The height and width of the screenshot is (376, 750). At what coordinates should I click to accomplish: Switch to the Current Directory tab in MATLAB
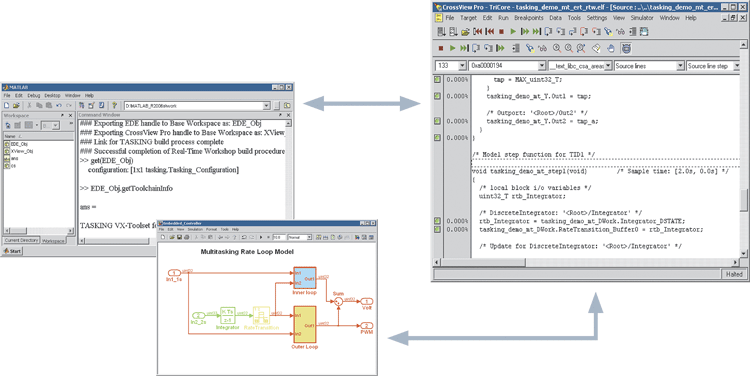21,240
